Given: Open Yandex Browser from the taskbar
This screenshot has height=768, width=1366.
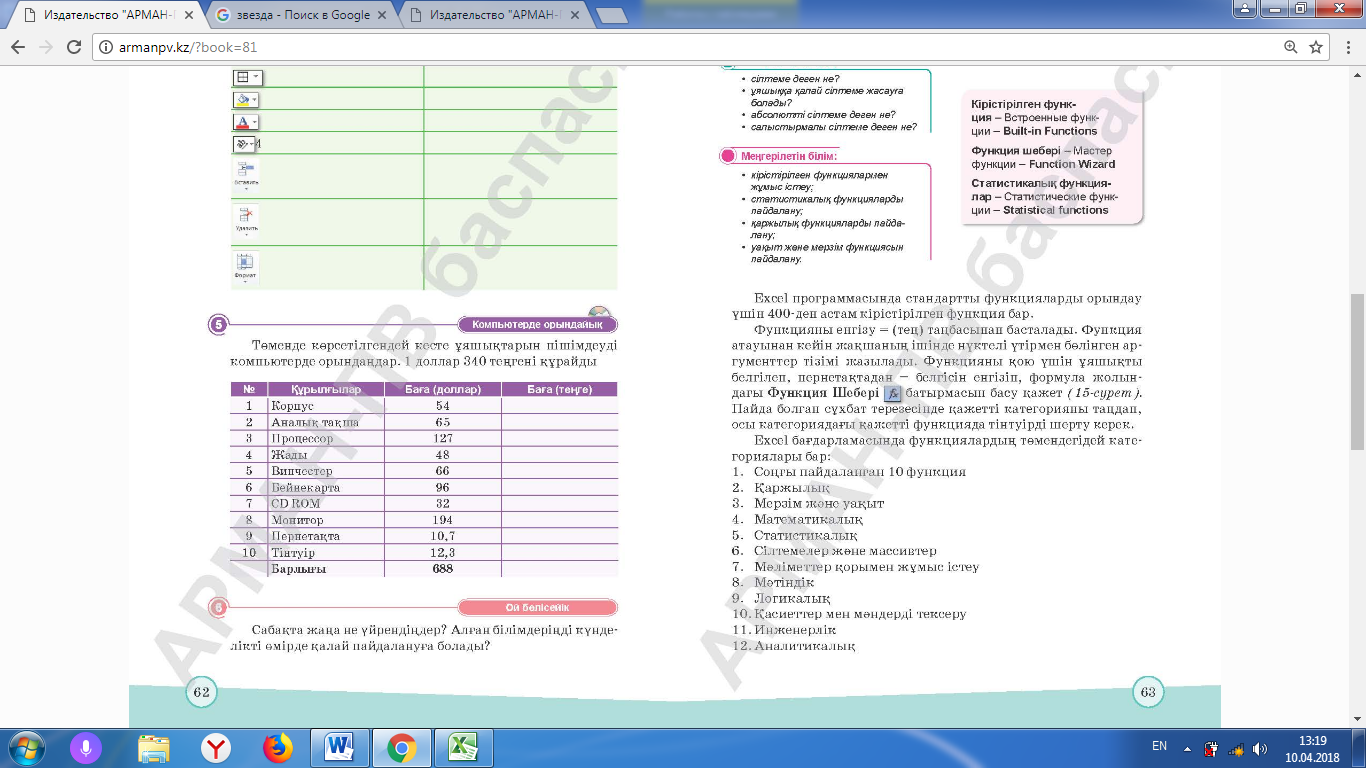Looking at the screenshot, I should (215, 747).
